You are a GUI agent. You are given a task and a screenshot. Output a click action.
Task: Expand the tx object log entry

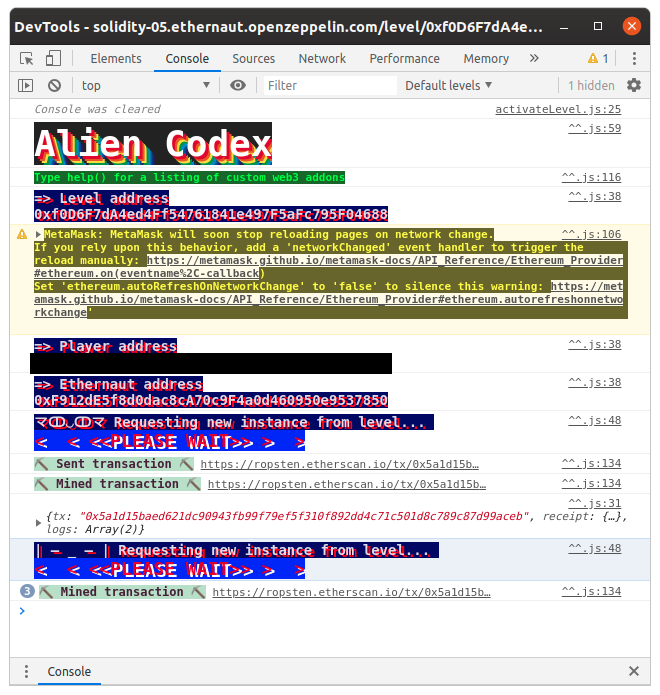pos(38,523)
